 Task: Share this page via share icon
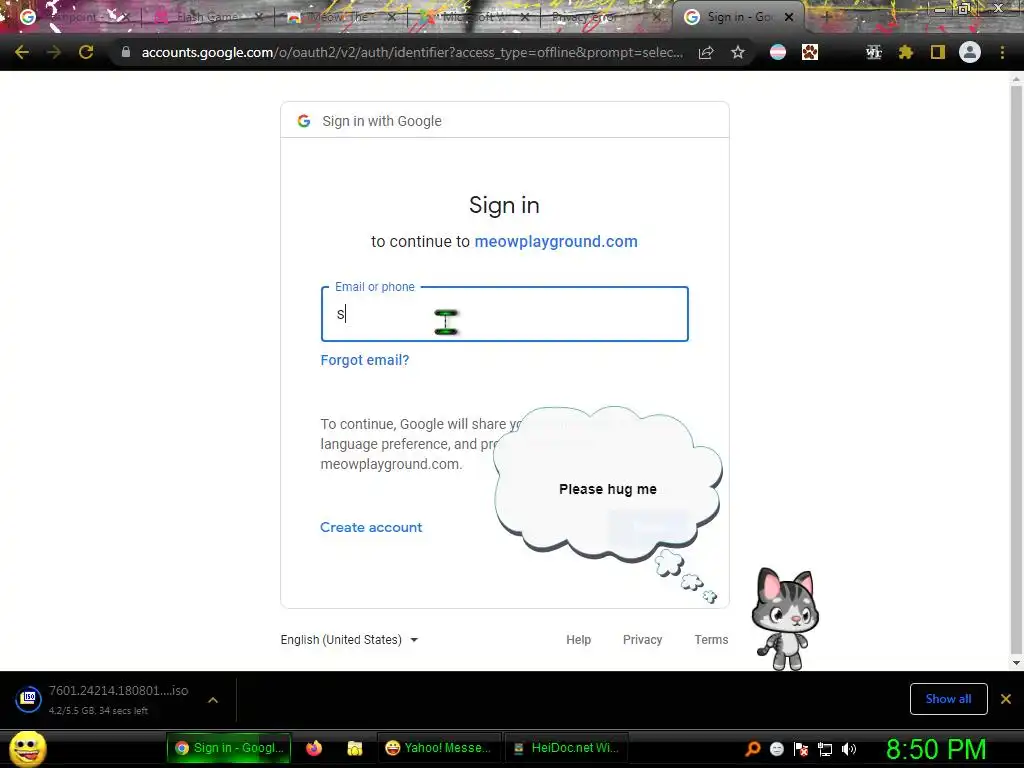[x=706, y=52]
